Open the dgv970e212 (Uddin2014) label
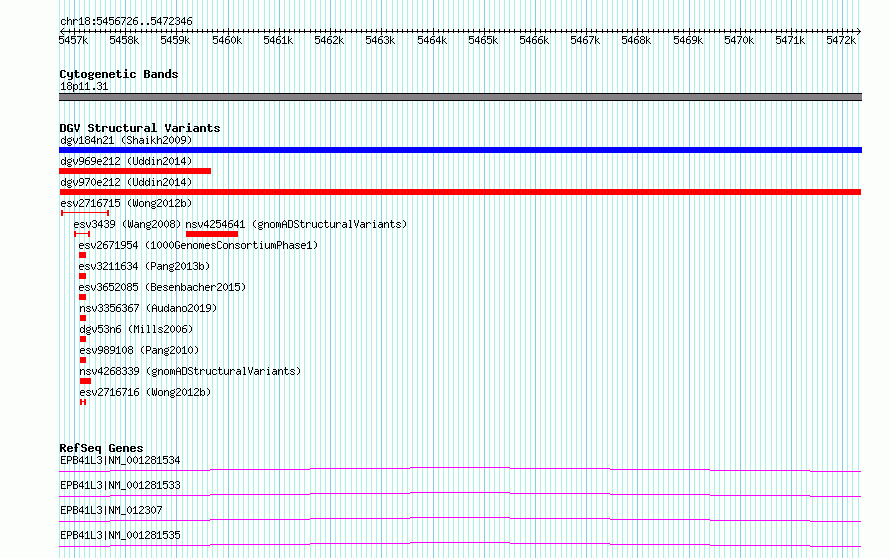 click(x=126, y=182)
